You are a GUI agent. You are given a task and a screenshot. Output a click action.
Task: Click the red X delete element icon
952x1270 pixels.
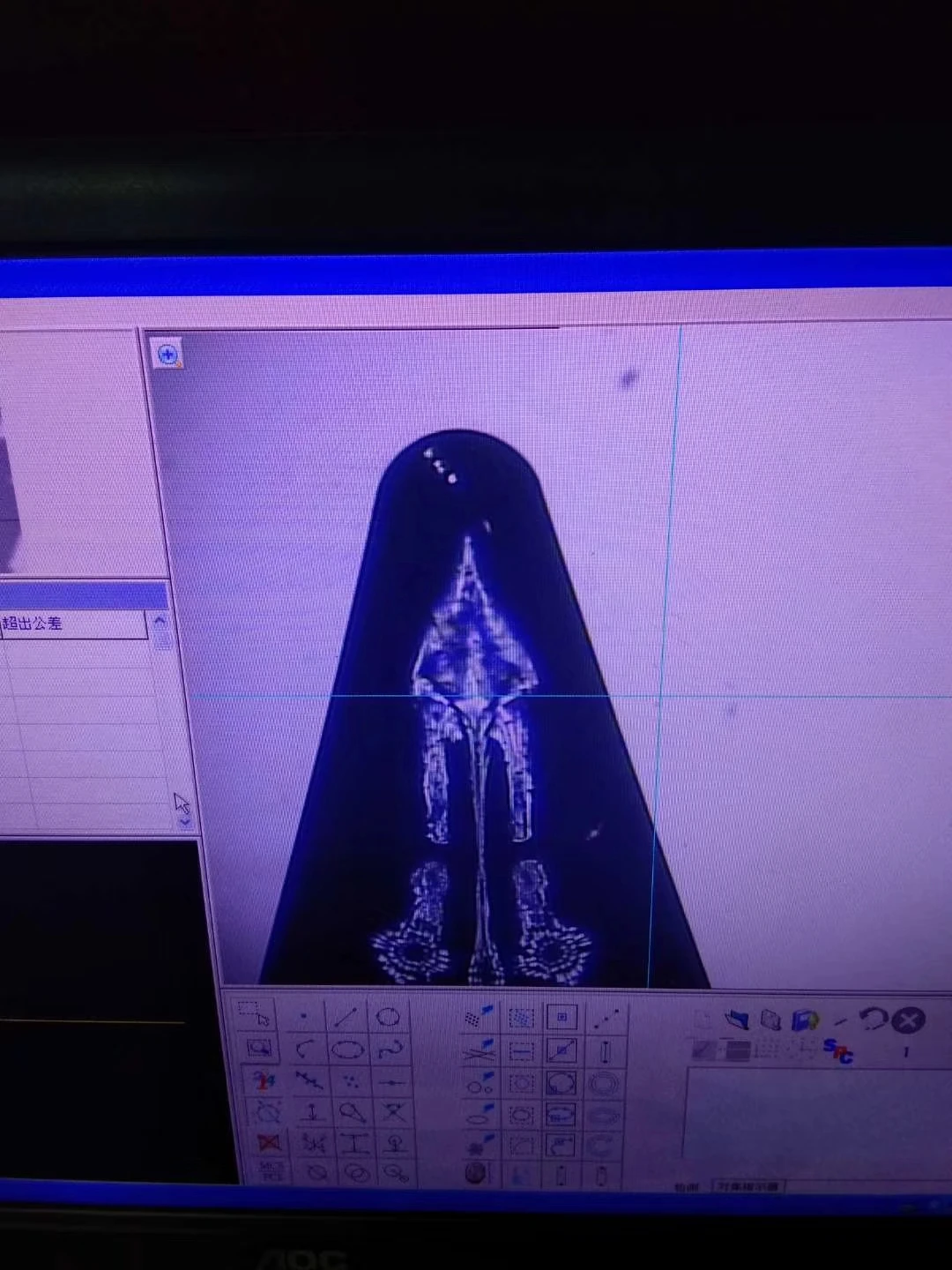coord(270,1143)
